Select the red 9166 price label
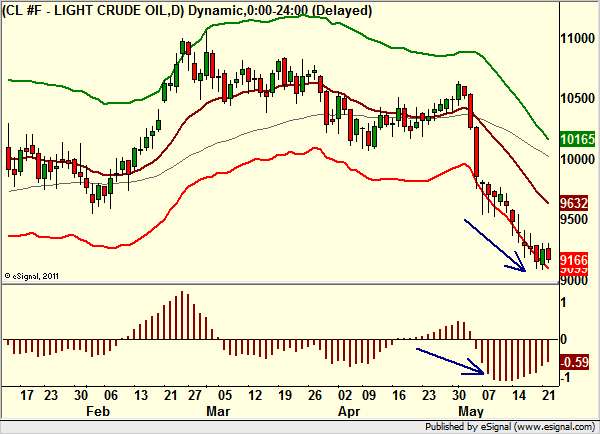The width and height of the screenshot is (600, 434). point(574,260)
